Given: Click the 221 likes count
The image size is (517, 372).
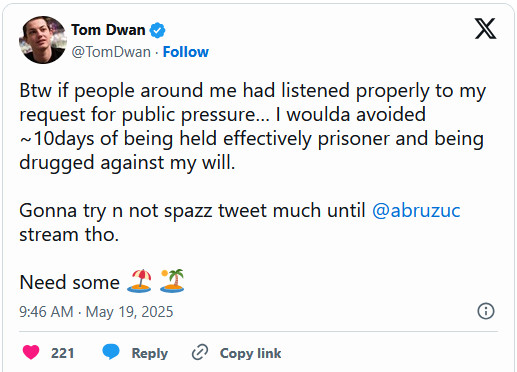Looking at the screenshot, I should click(62, 353).
